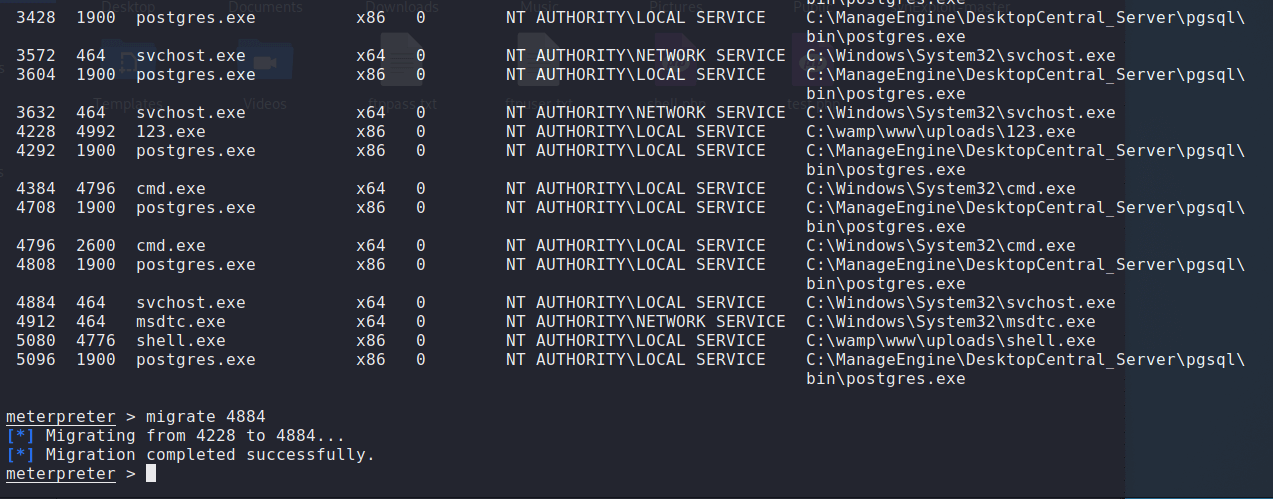Click parent PID 2600 in the cmd.exe row
The width and height of the screenshot is (1273, 499).
(x=96, y=246)
